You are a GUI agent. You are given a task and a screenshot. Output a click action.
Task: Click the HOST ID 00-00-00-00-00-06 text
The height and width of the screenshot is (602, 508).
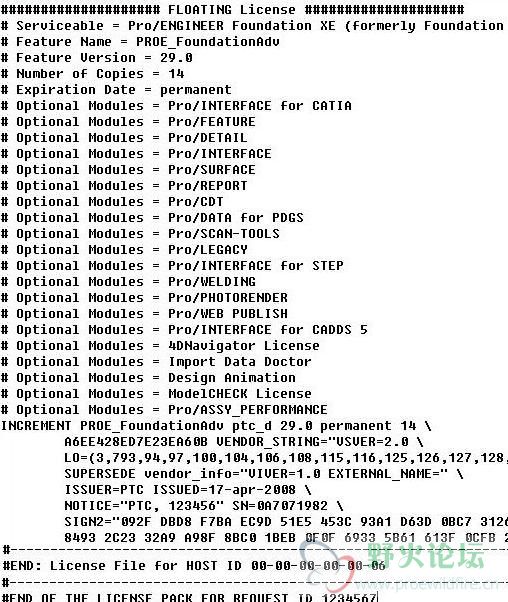(x=286, y=566)
